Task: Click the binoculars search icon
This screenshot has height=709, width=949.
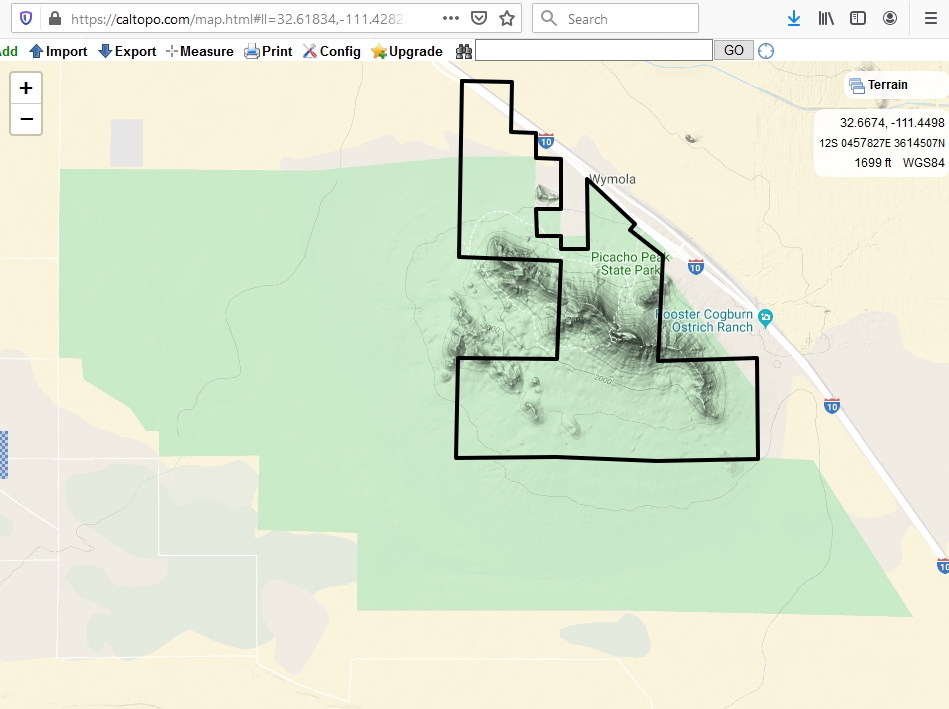Action: (464, 51)
